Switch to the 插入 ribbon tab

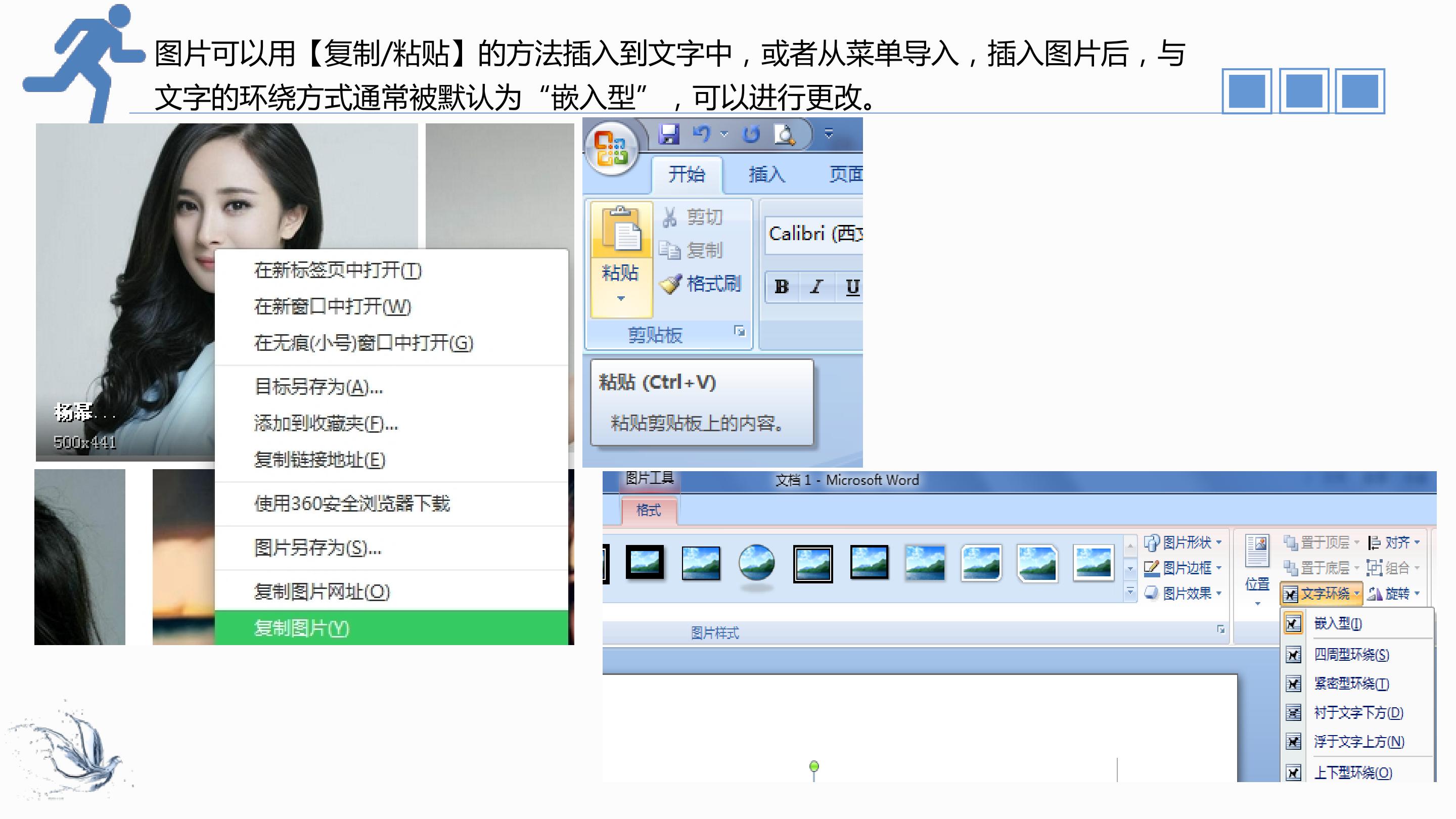(x=766, y=174)
